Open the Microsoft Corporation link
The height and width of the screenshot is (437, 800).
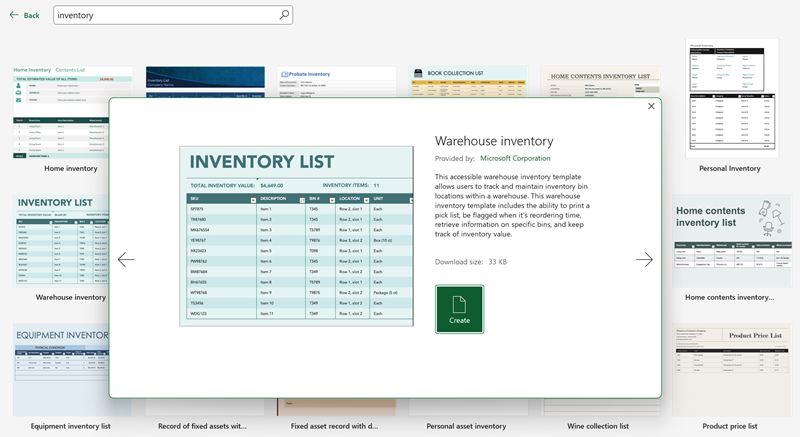515,159
